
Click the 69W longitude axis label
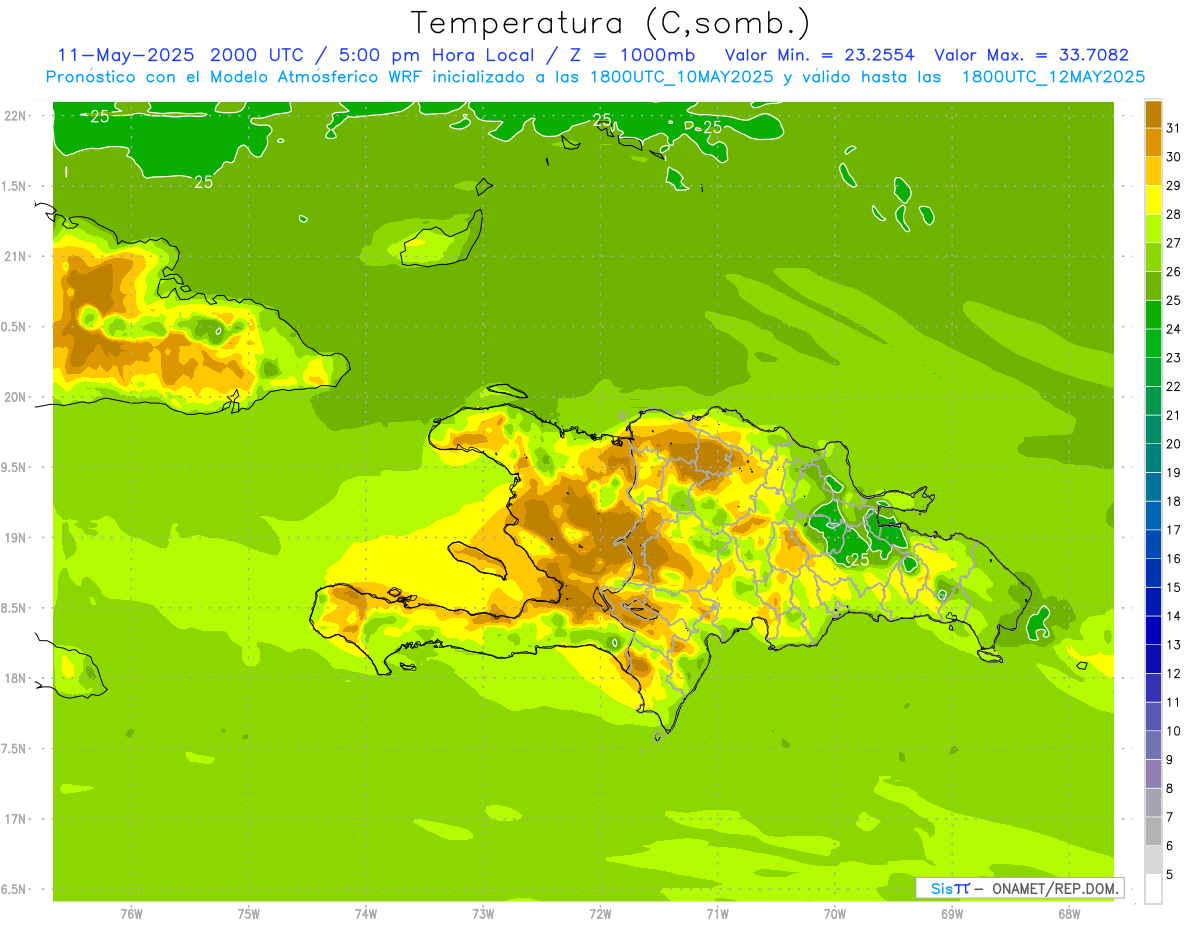[951, 914]
